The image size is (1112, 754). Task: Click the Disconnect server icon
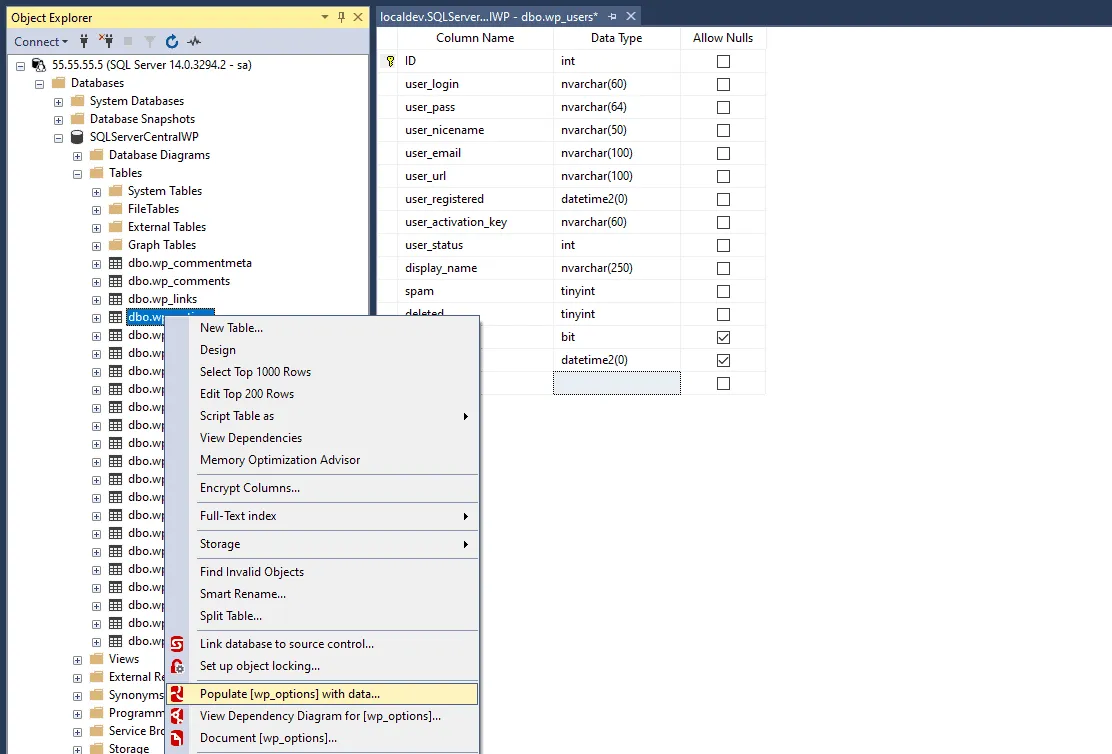coord(107,41)
